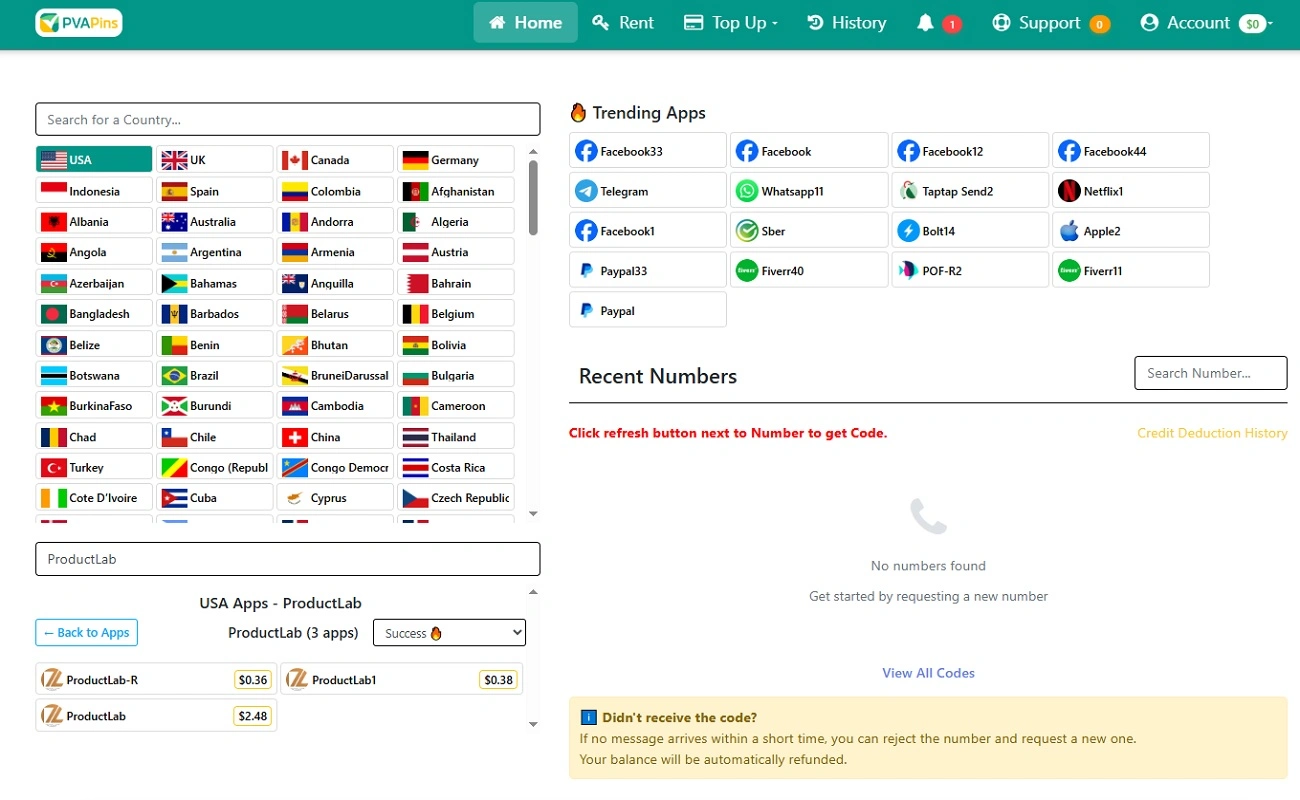Open Credit Deduction History link
The image size is (1300, 800).
pos(1212,433)
